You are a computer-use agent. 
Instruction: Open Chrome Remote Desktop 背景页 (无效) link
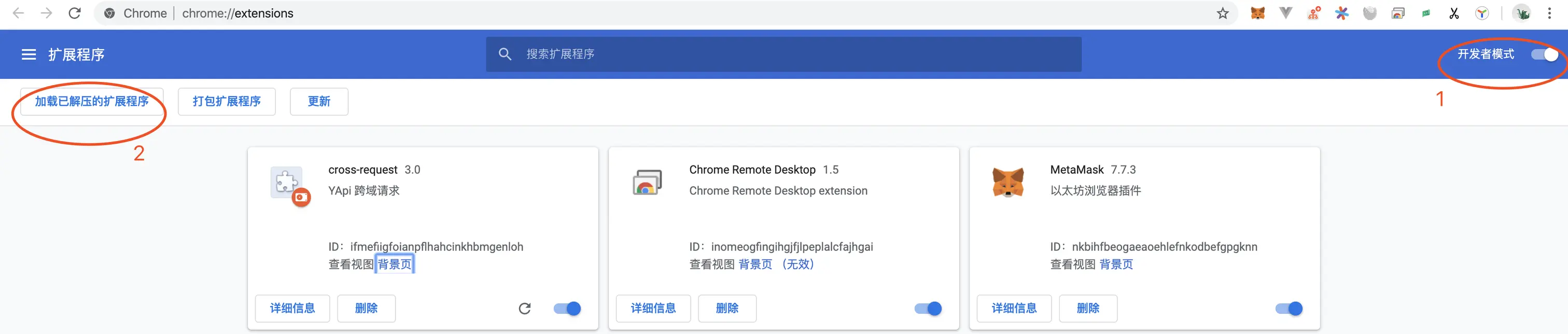pos(776,264)
